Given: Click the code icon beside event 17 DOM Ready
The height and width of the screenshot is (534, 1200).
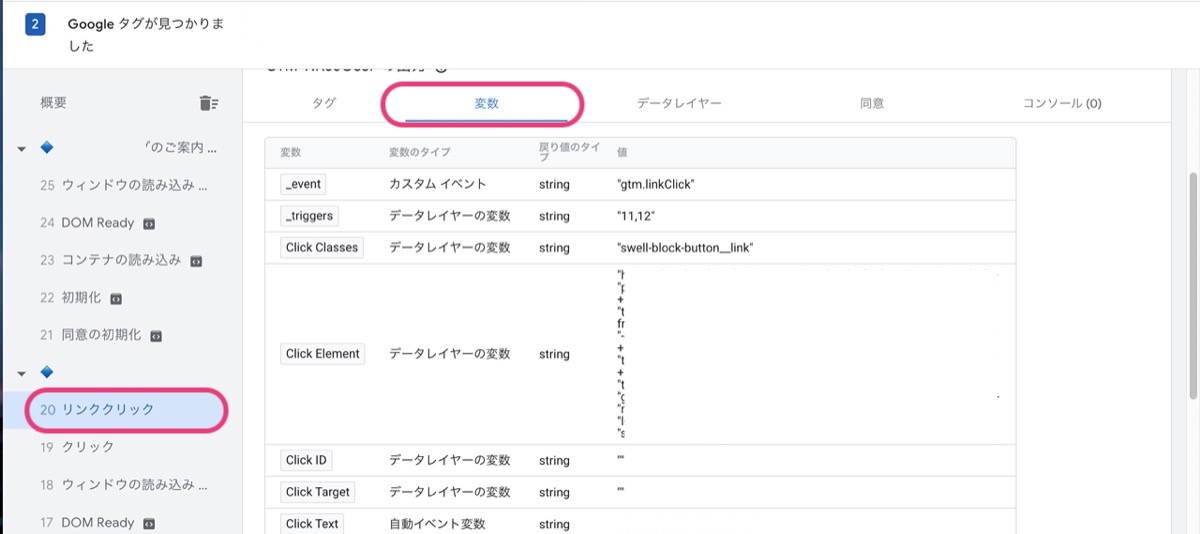Looking at the screenshot, I should [149, 523].
